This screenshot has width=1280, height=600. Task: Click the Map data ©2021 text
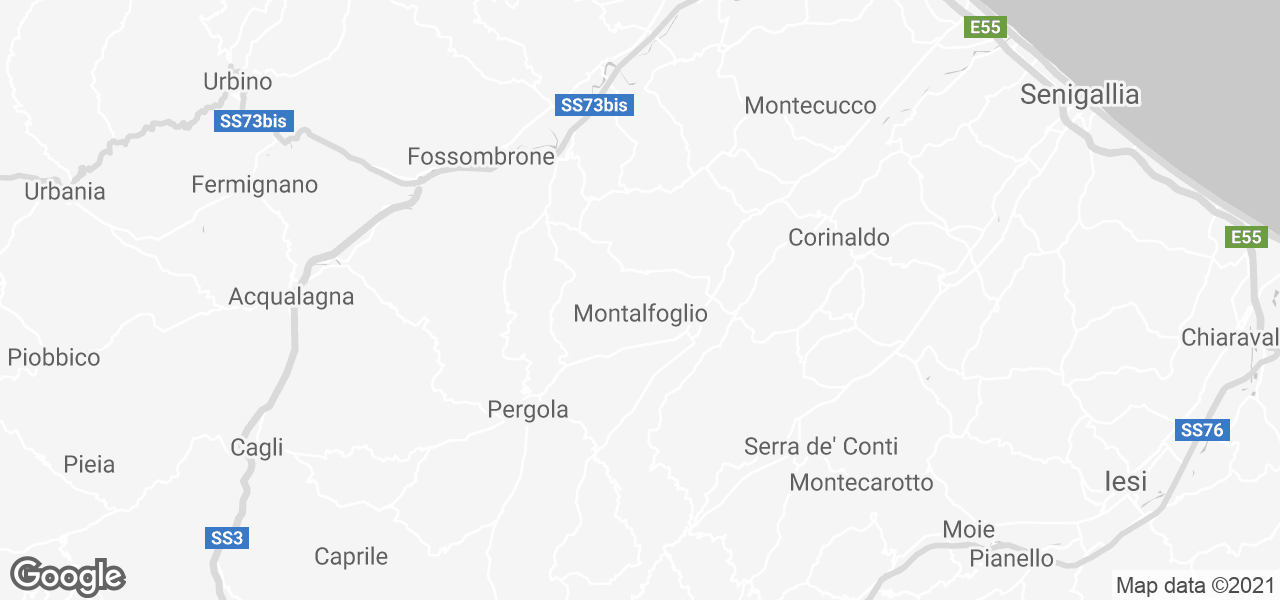(1195, 585)
